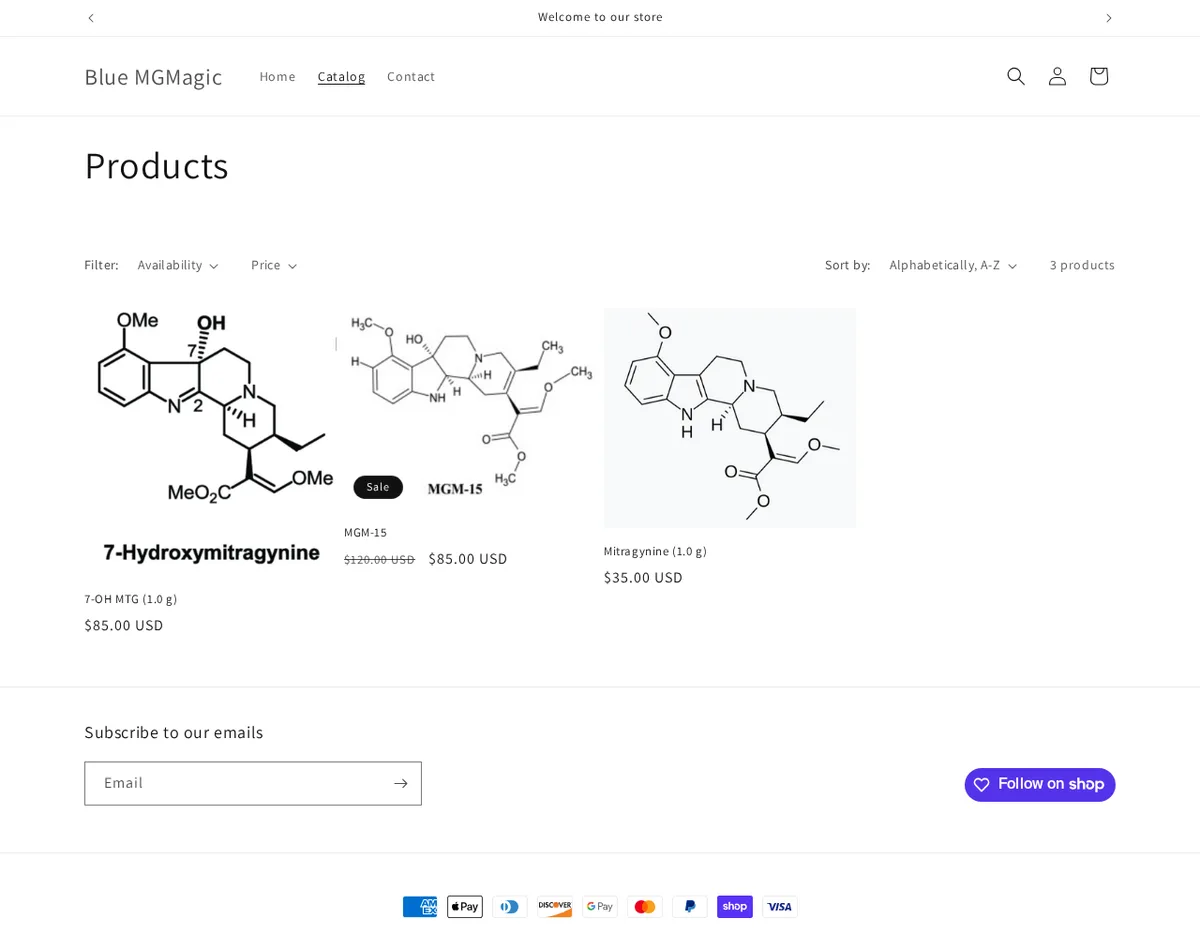
Task: Click the 'Products' page heading
Action: click(157, 165)
